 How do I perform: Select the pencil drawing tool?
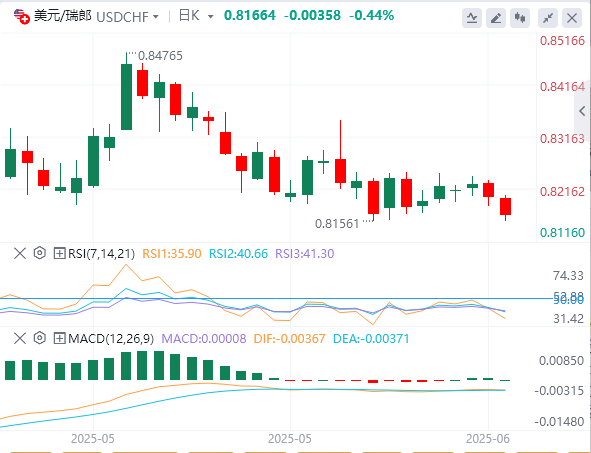tap(496, 18)
